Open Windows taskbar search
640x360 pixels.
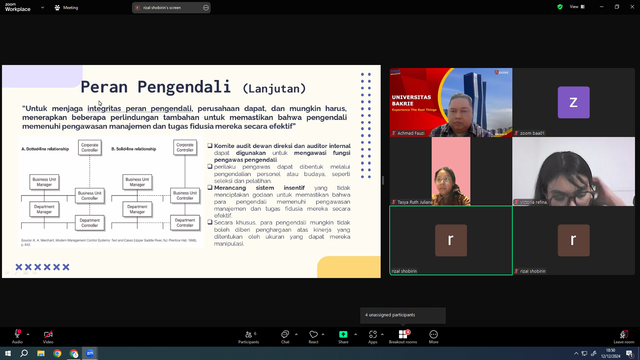point(24,353)
